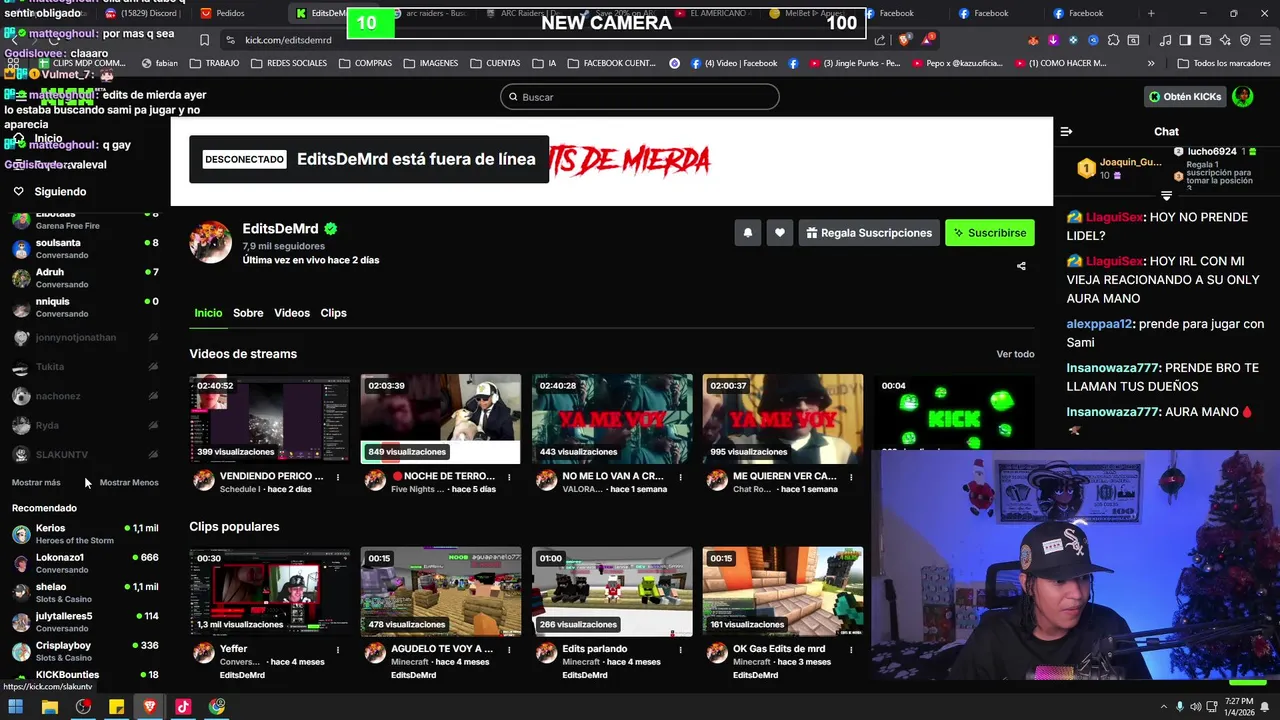This screenshot has width=1280, height=720.
Task: Switch to the Clips tab
Action: pyautogui.click(x=333, y=313)
